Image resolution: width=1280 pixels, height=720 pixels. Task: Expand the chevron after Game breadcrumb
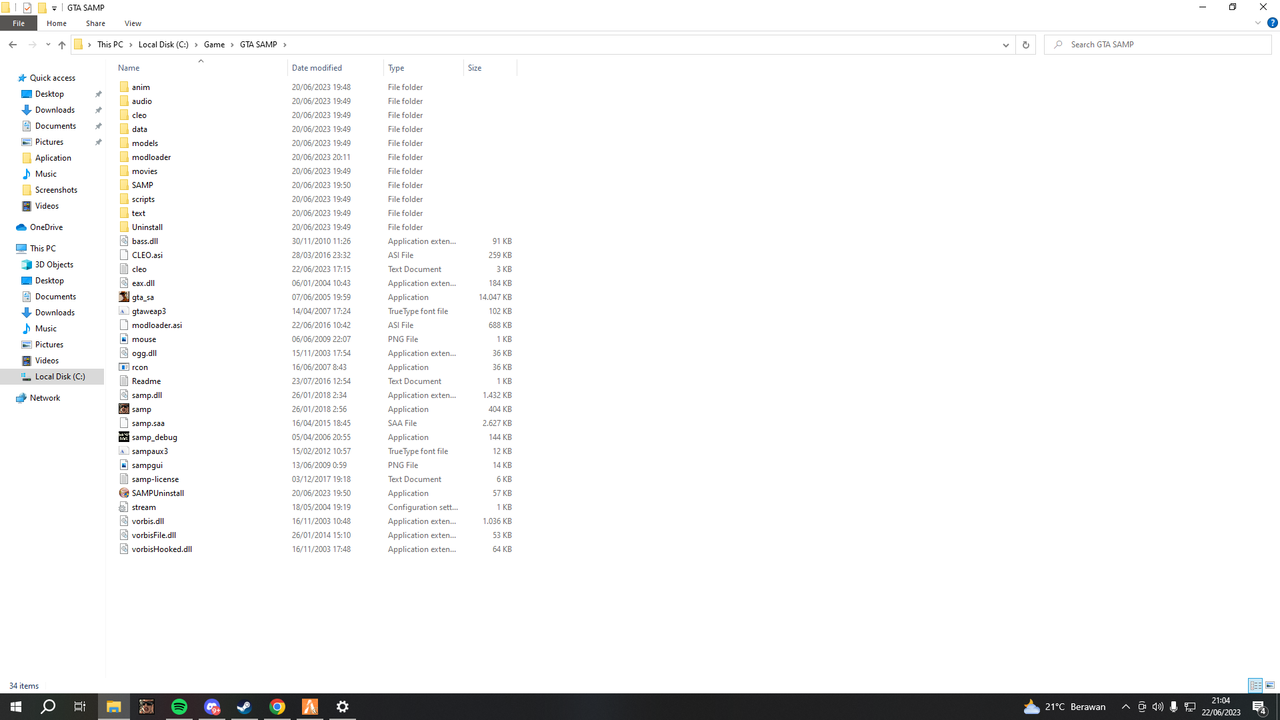[x=232, y=45]
